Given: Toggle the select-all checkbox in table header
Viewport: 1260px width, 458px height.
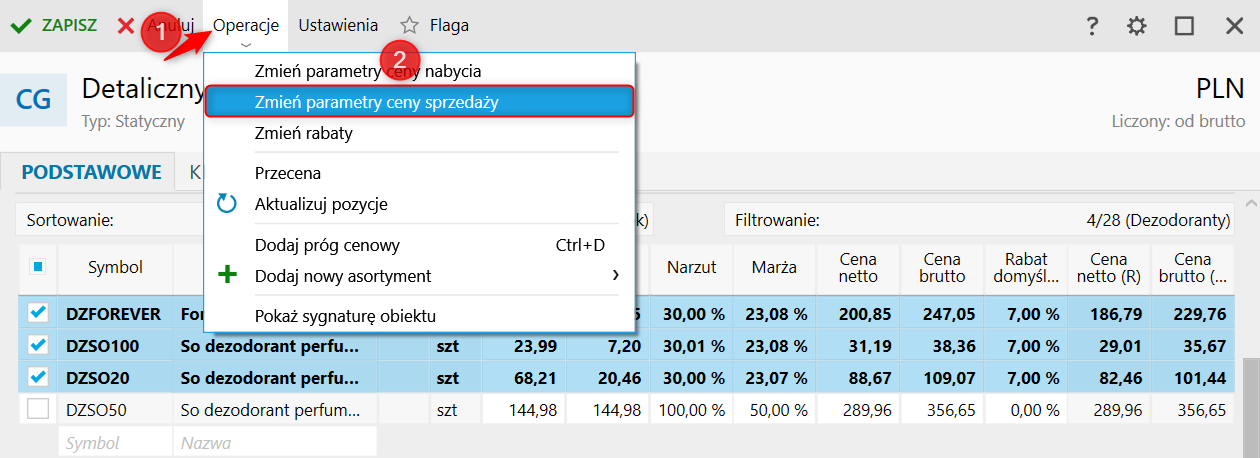Looking at the screenshot, I should [x=38, y=267].
